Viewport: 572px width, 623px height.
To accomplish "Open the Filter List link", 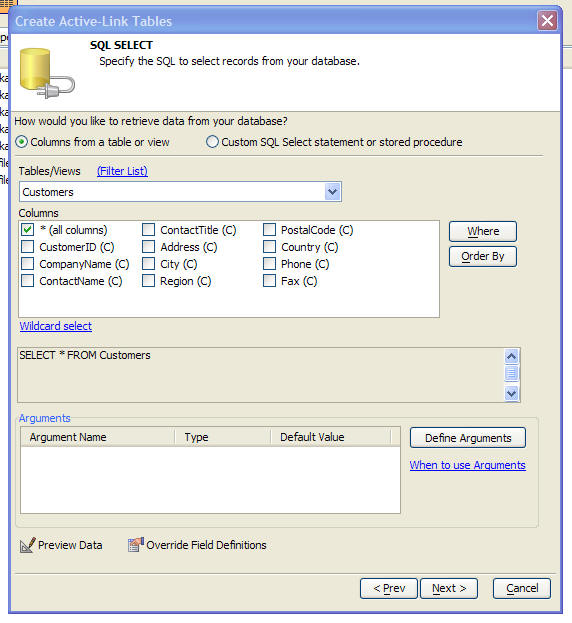I will point(122,171).
